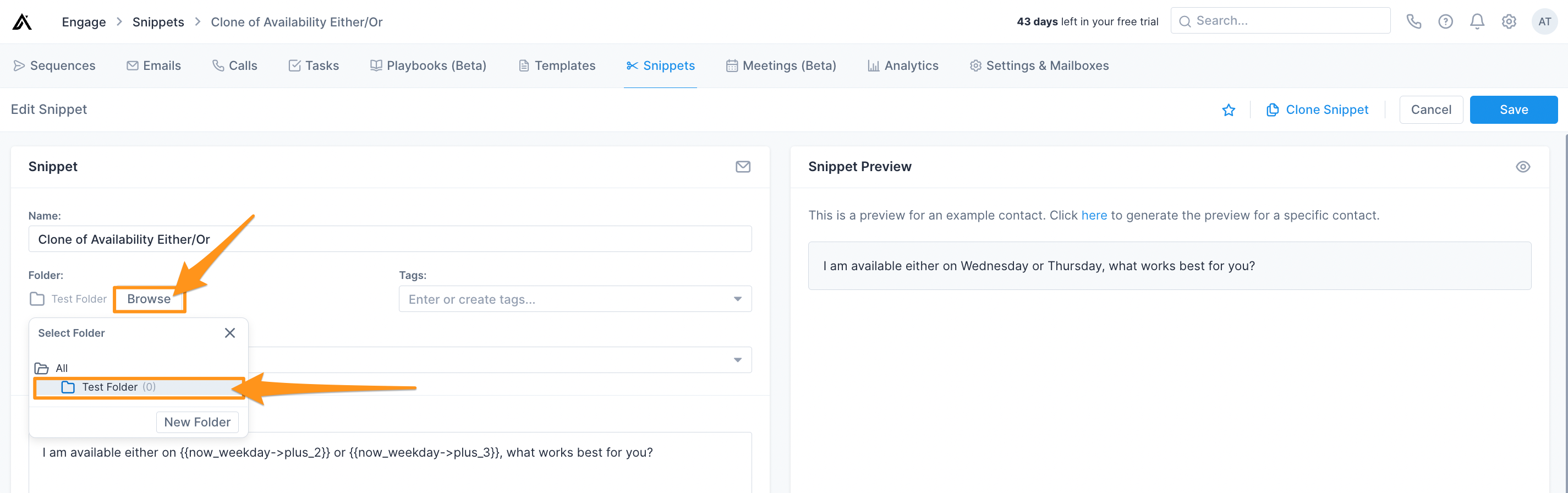The height and width of the screenshot is (493, 1568).
Task: Go to the Playbooks (Beta) tab
Action: pos(428,65)
